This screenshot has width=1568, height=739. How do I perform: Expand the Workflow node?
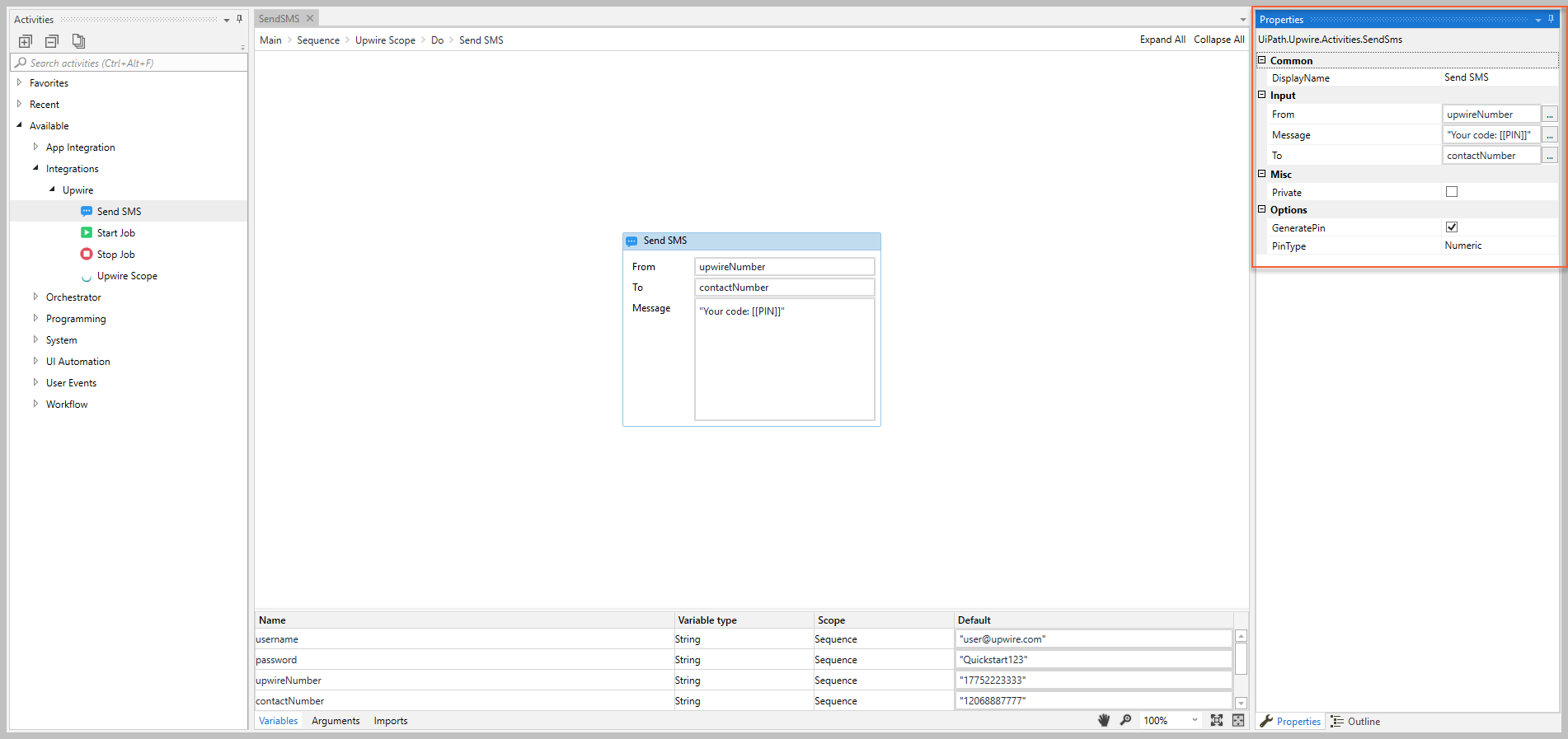click(35, 404)
